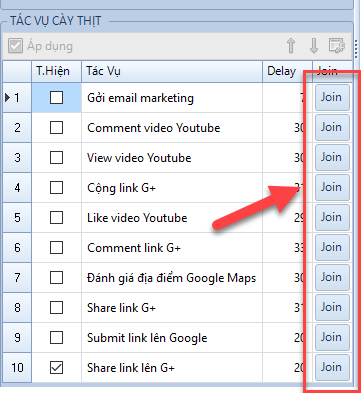Select the Share link lên G+ text

(x=131, y=368)
